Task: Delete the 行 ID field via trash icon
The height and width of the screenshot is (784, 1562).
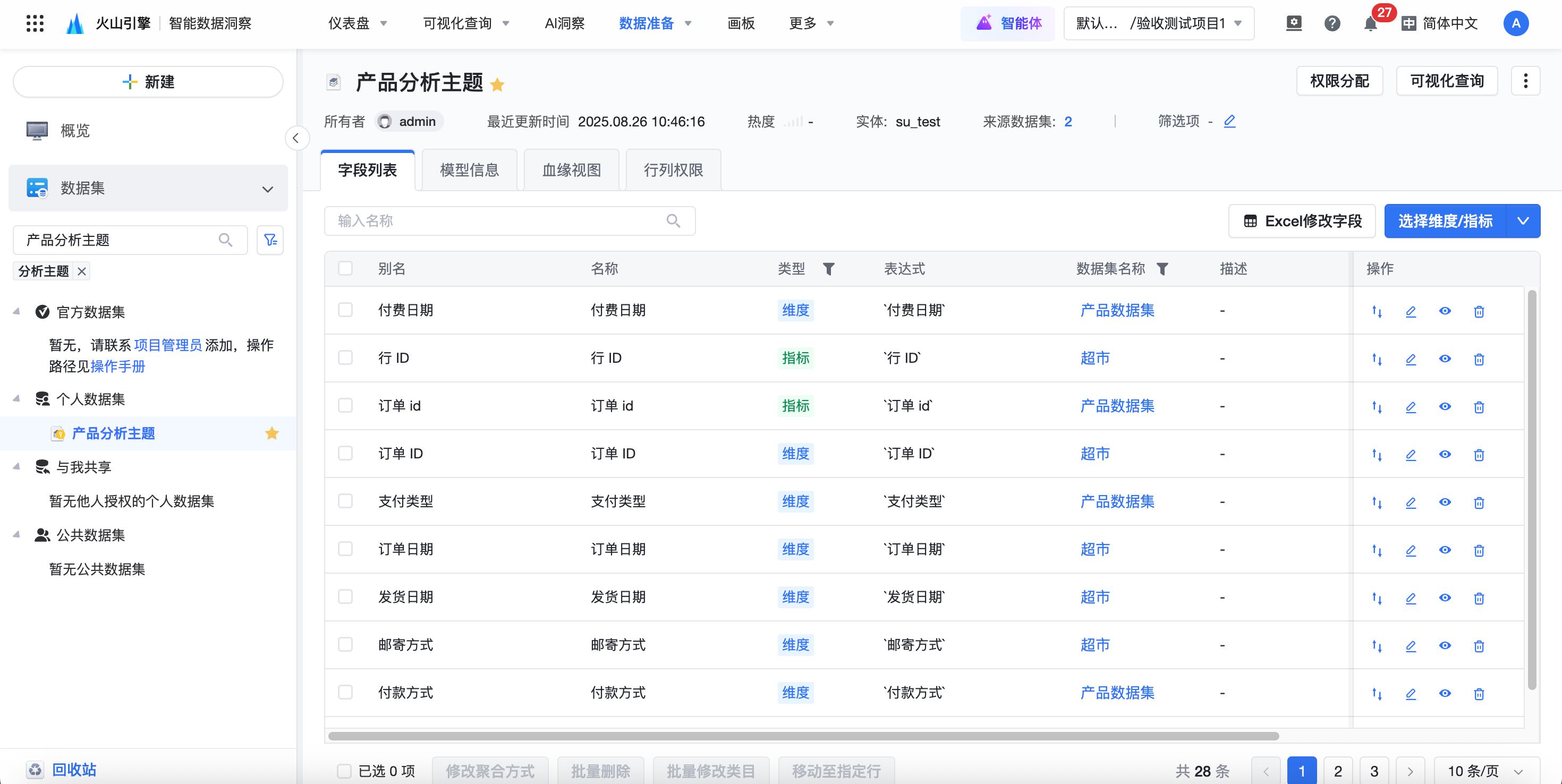Action: click(x=1478, y=359)
